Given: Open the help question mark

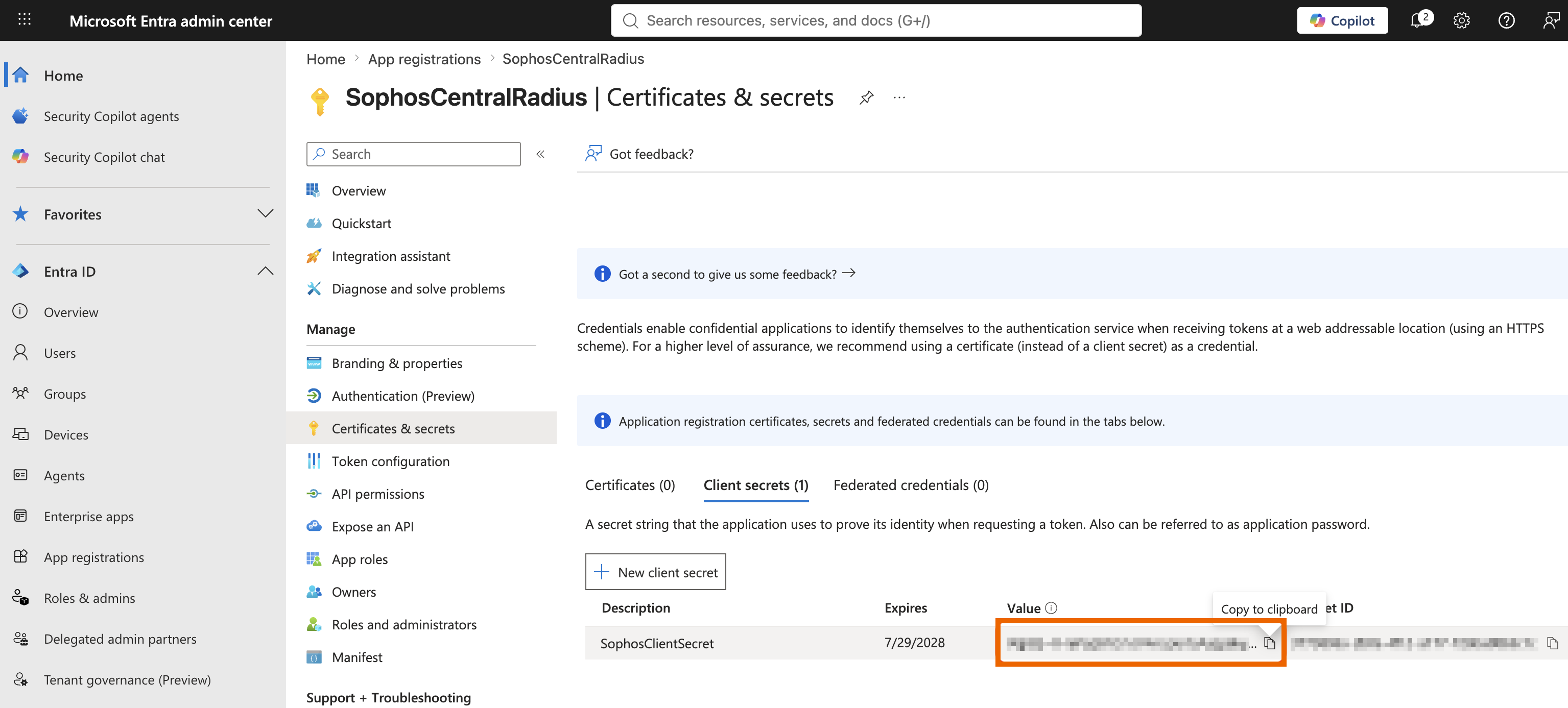Looking at the screenshot, I should click(x=1506, y=21).
